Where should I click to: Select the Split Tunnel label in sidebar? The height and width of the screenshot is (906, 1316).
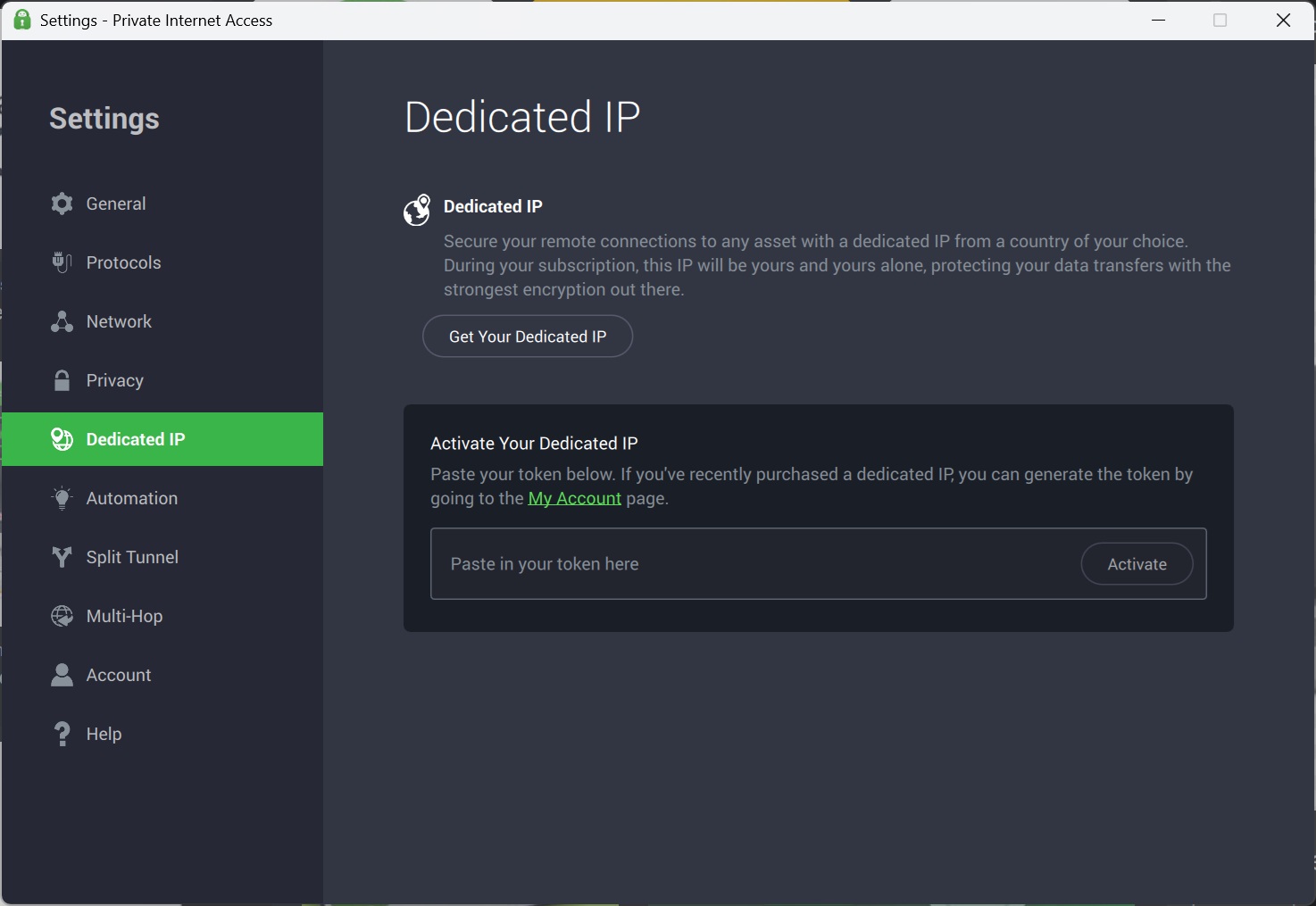(132, 557)
